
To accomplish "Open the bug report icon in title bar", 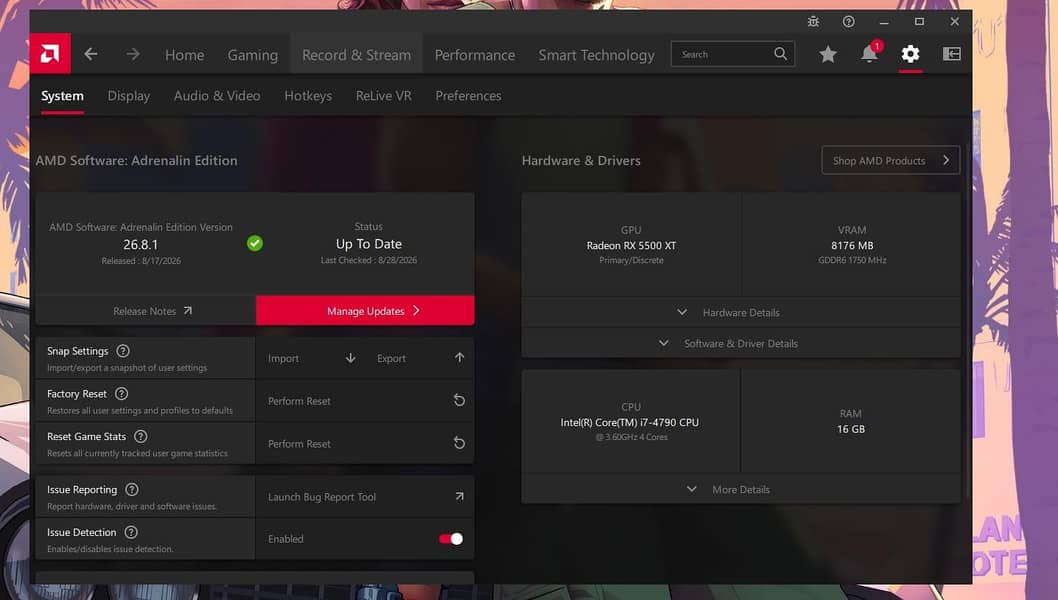I will click(x=813, y=22).
